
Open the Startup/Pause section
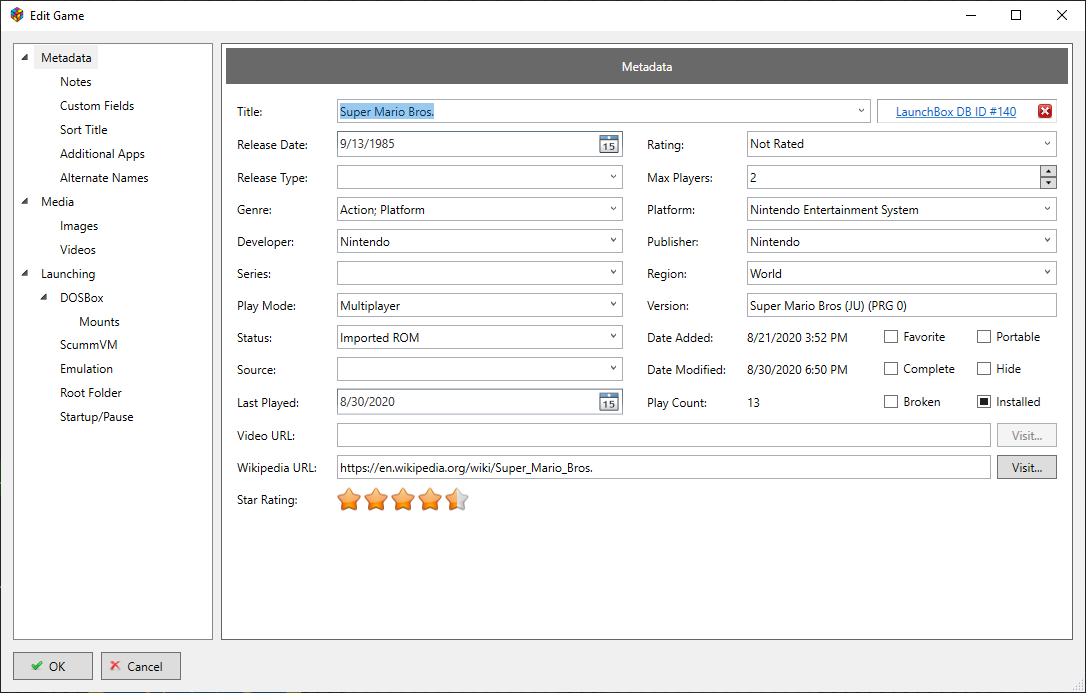(x=96, y=417)
